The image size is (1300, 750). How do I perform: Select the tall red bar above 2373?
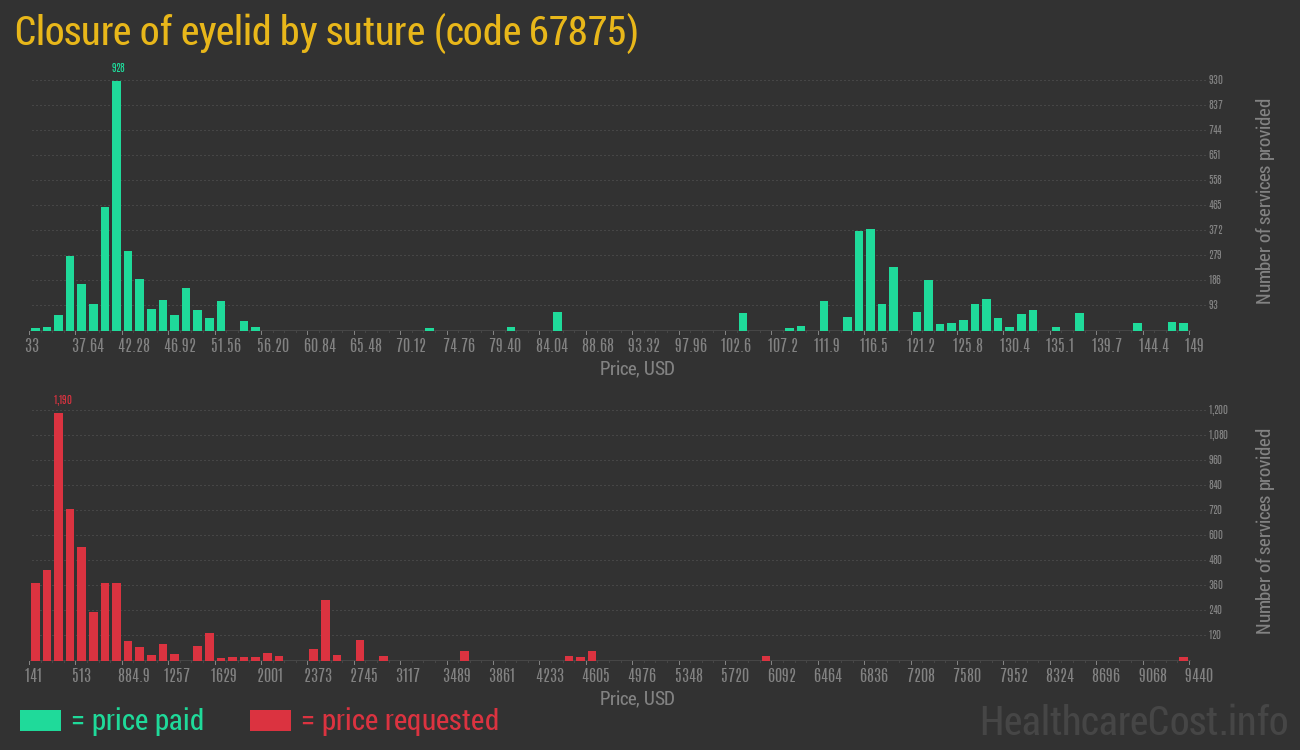[325, 629]
